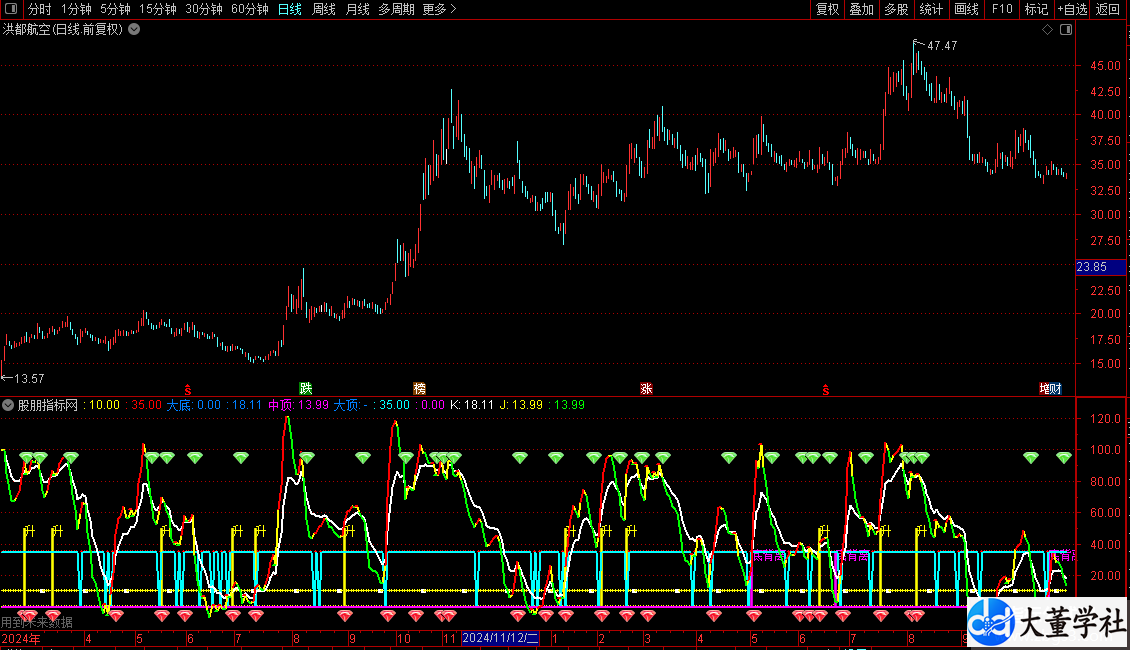Click the diamond marker icon above the chart
The image size is (1130, 650).
click(1047, 30)
